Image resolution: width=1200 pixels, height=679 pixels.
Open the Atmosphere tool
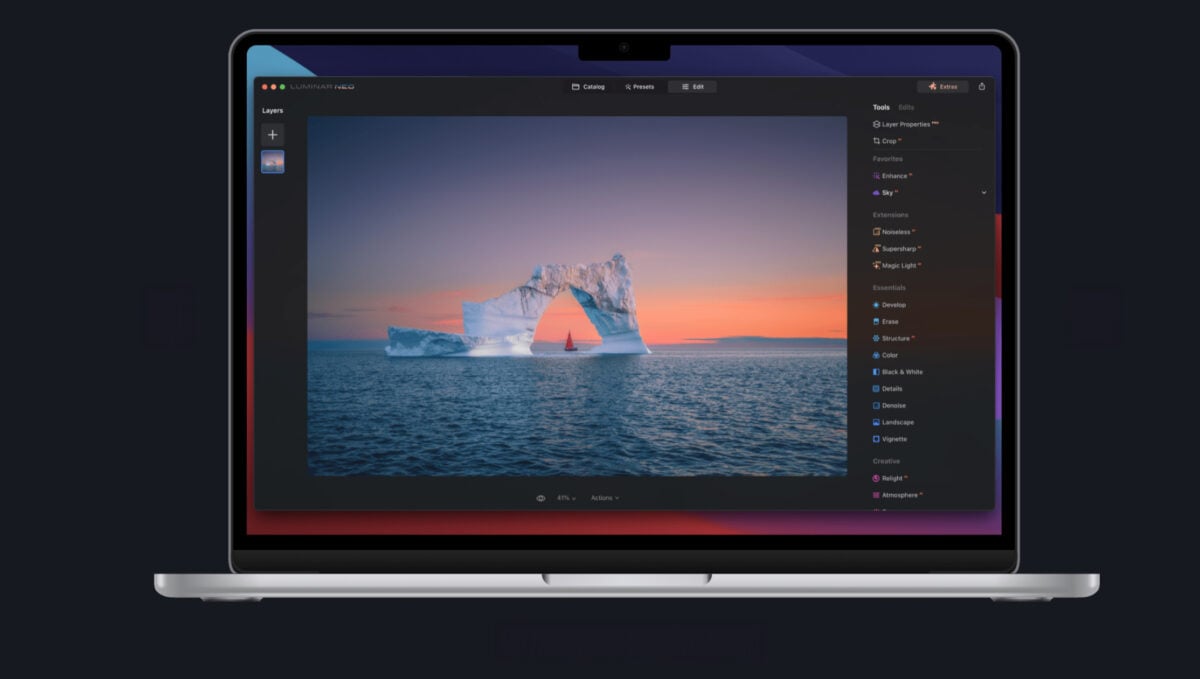897,495
